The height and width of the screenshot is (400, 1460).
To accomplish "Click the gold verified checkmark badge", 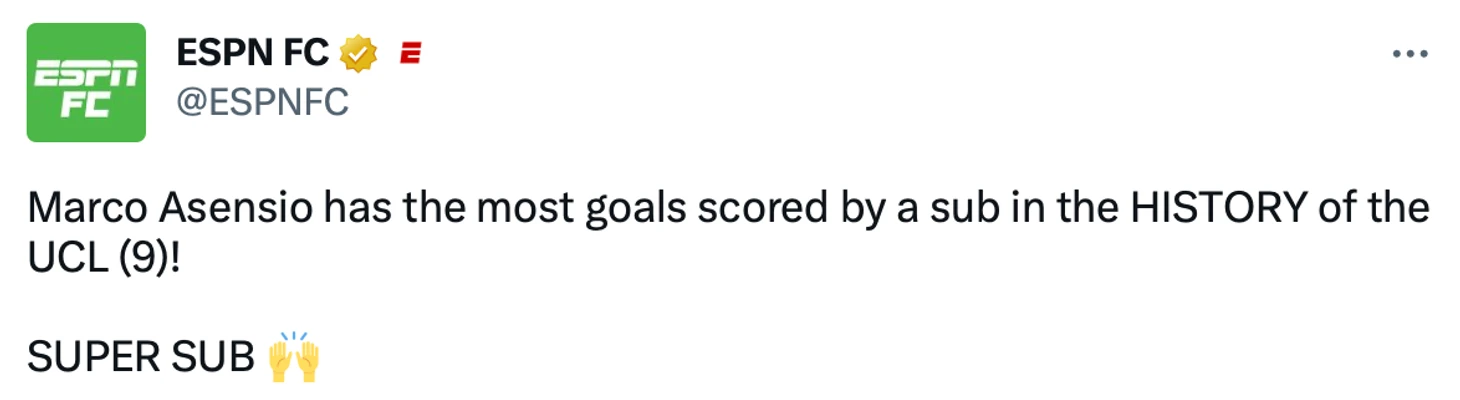I will (x=359, y=53).
